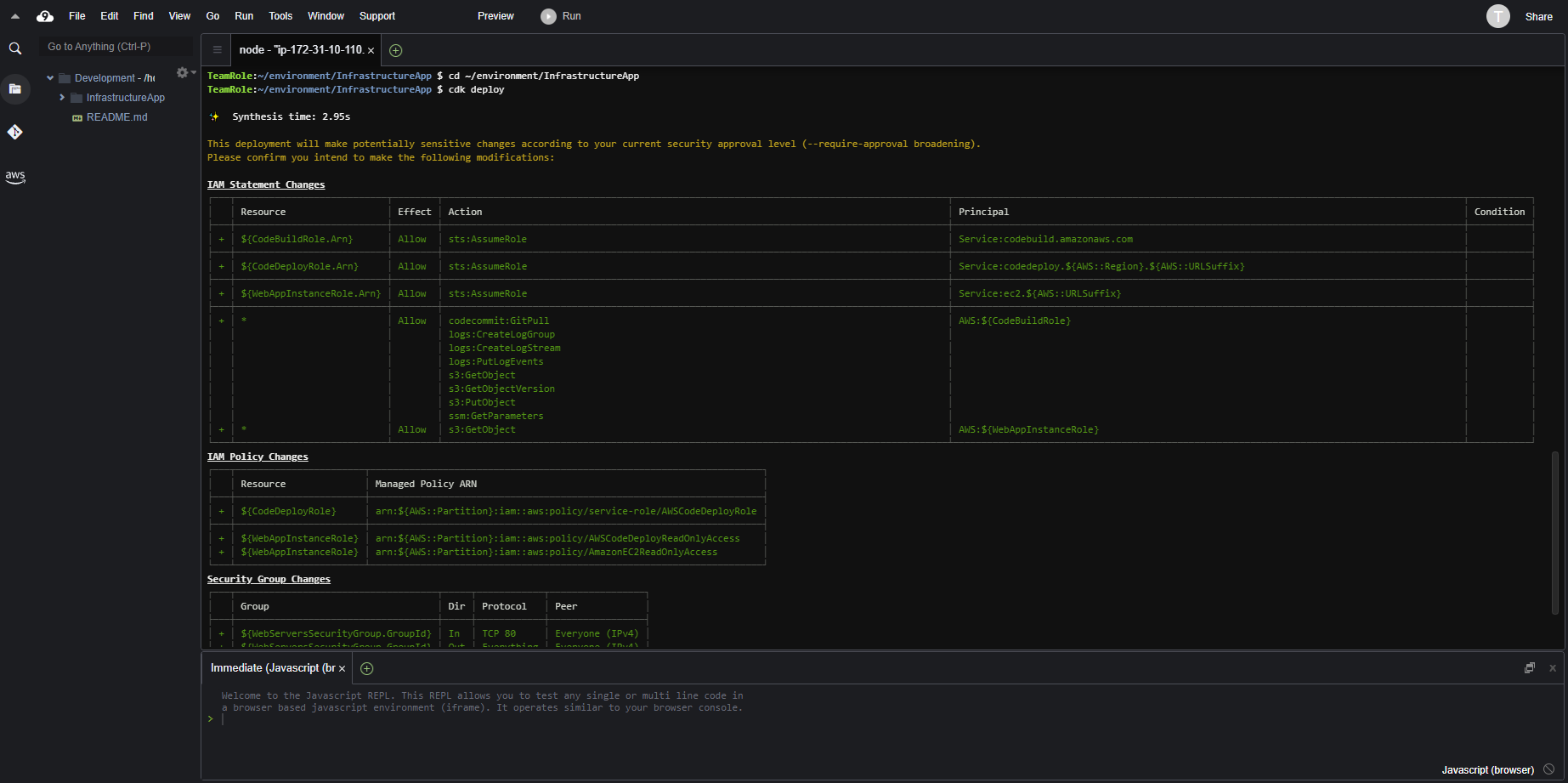Screen dimensions: 1568x783
Task: Open the Edit menu
Action: click(x=110, y=16)
